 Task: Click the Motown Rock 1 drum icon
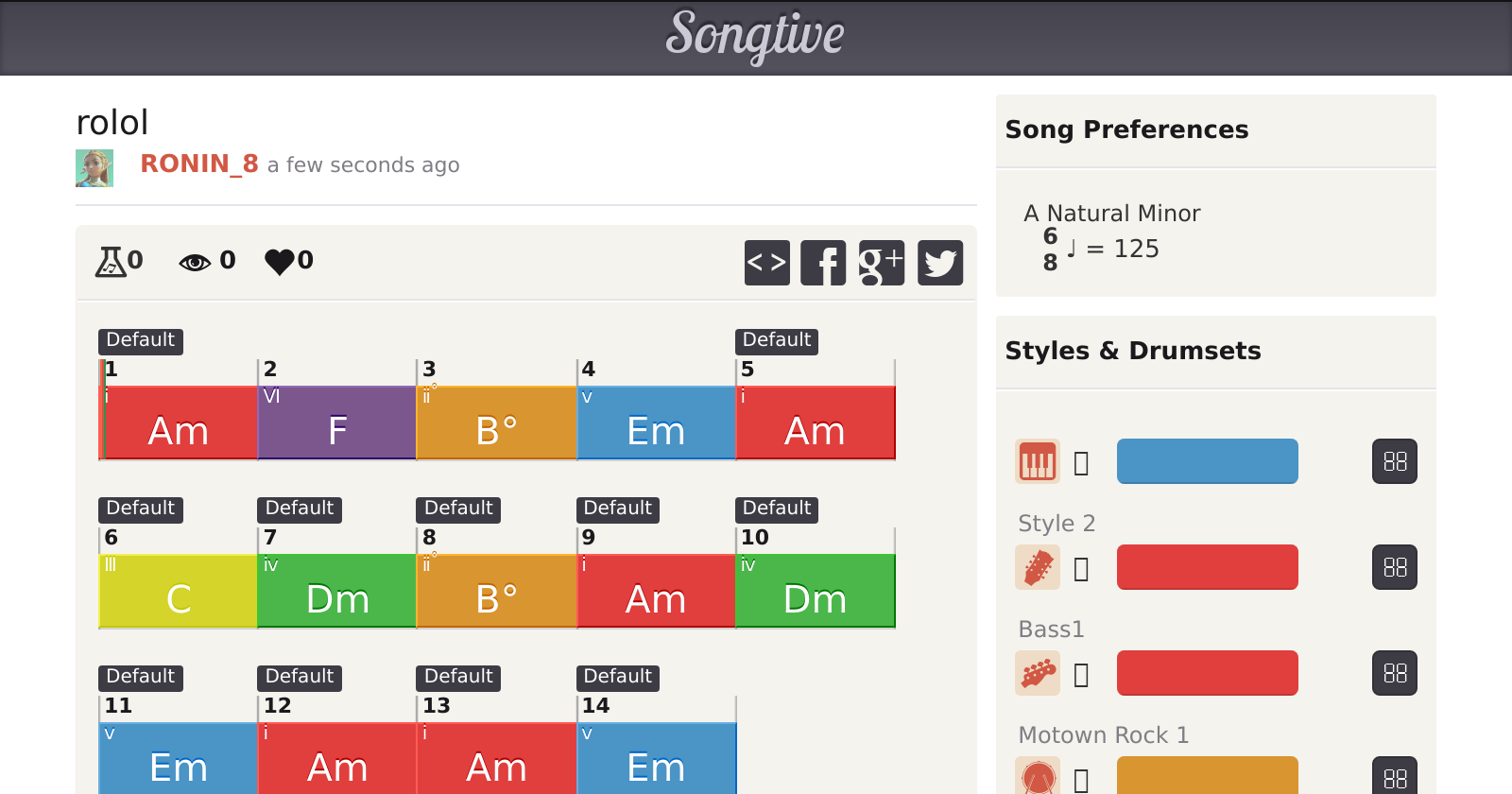click(x=1037, y=777)
